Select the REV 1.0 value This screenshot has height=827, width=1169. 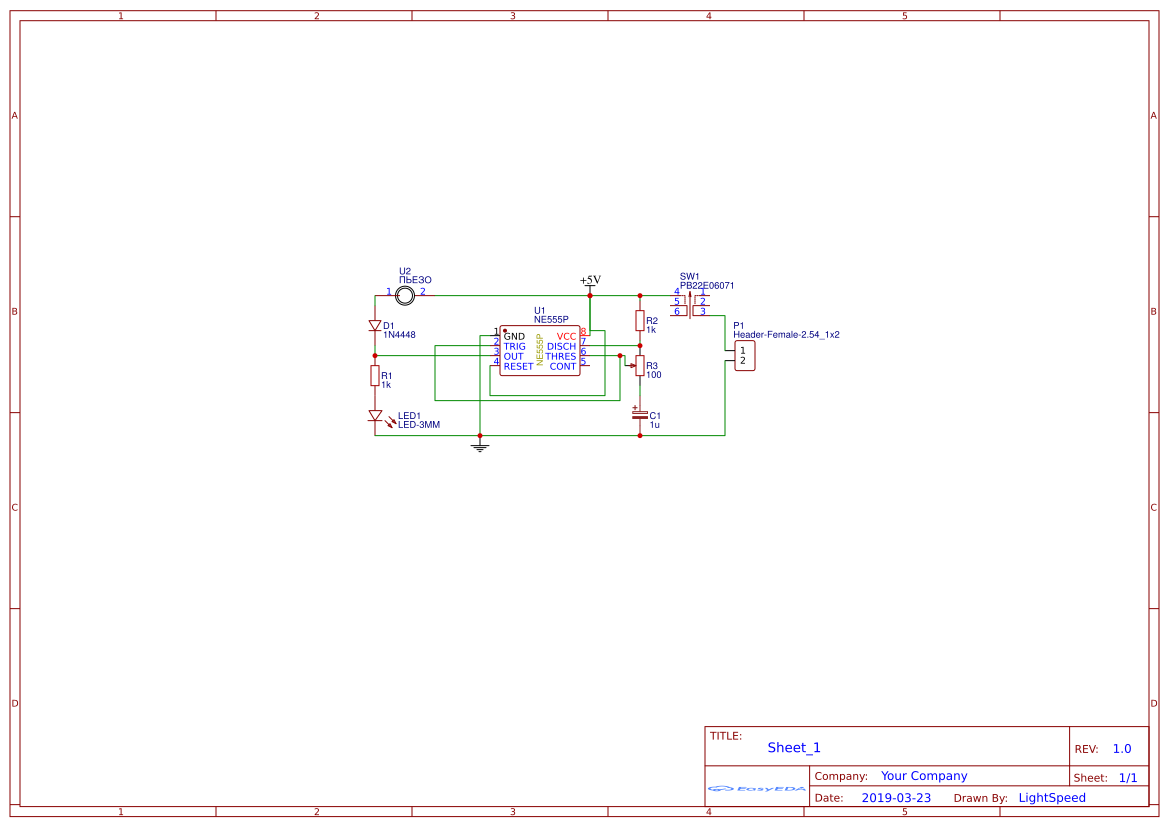1120,747
